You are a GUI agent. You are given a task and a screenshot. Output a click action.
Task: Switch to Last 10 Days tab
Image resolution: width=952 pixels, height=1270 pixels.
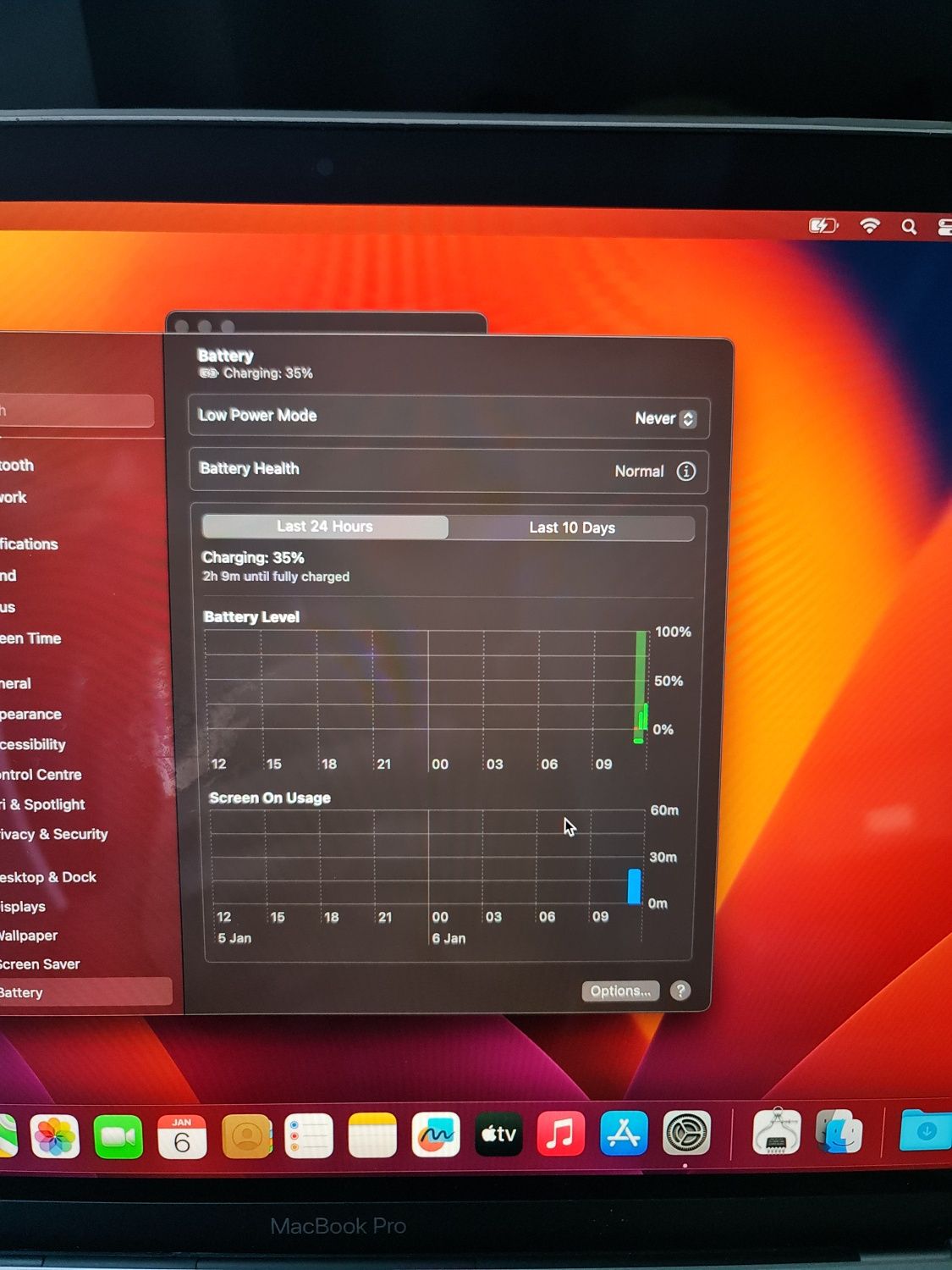tap(572, 527)
